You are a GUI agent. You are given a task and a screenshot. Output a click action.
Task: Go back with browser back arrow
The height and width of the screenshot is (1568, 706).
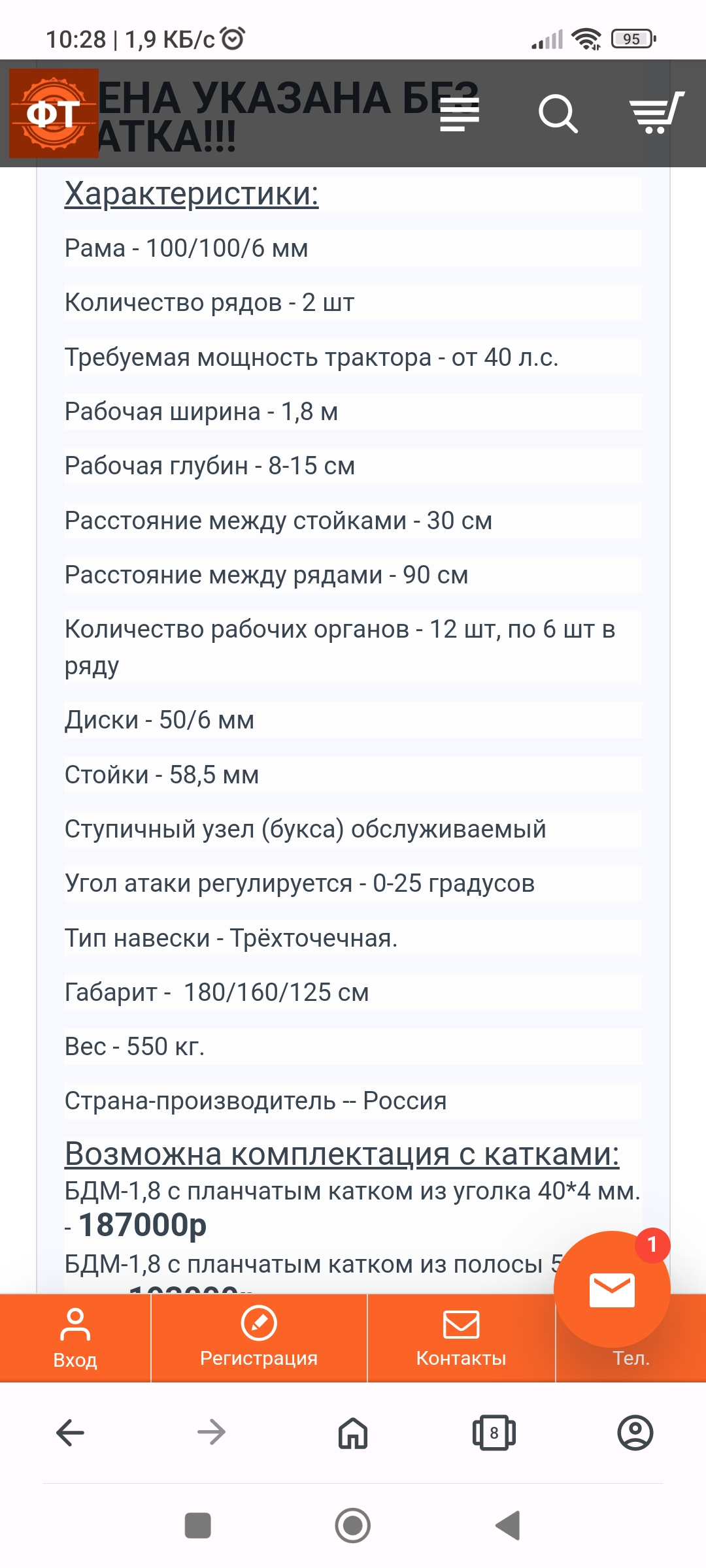(71, 1433)
